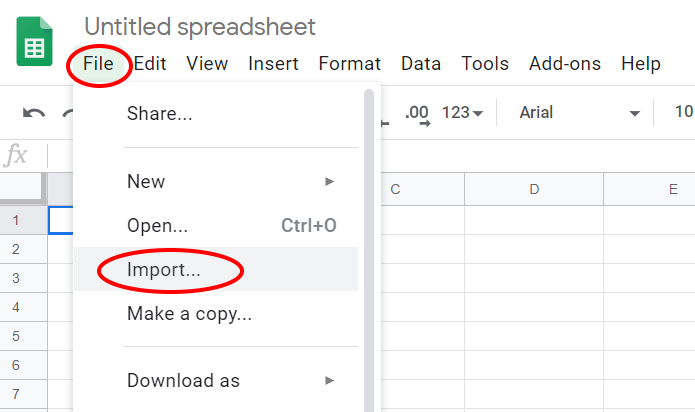
Task: Select row 2 header
Action: pos(23,249)
